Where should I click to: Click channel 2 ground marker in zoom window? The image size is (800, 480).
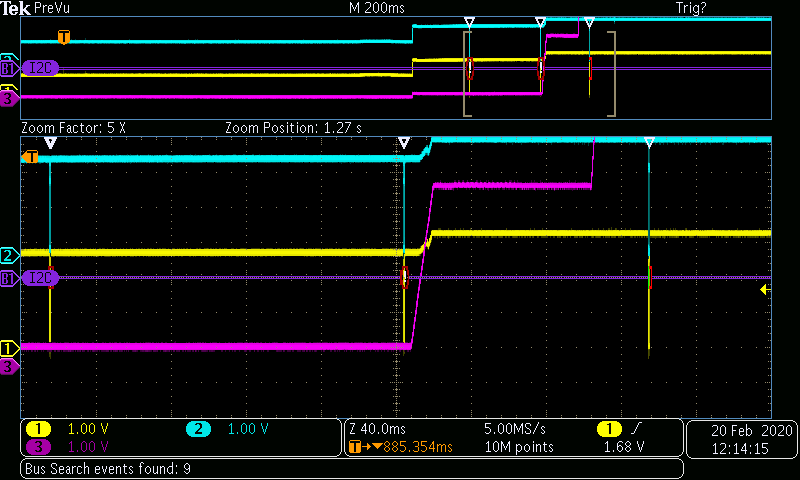pyautogui.click(x=9, y=255)
